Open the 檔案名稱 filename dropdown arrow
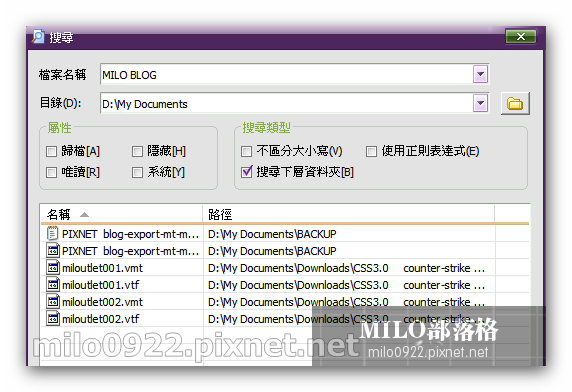Viewport: 572px width, 392px height. point(480,74)
